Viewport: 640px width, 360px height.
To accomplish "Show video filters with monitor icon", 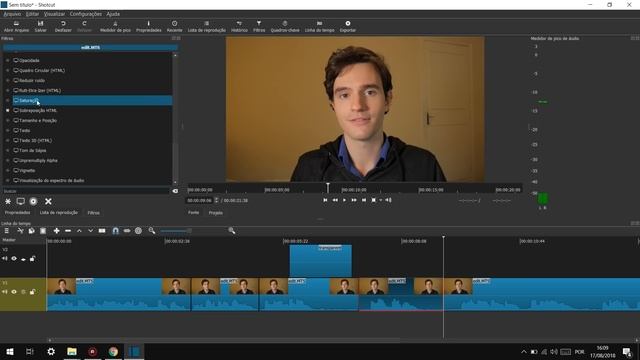I will [20, 201].
